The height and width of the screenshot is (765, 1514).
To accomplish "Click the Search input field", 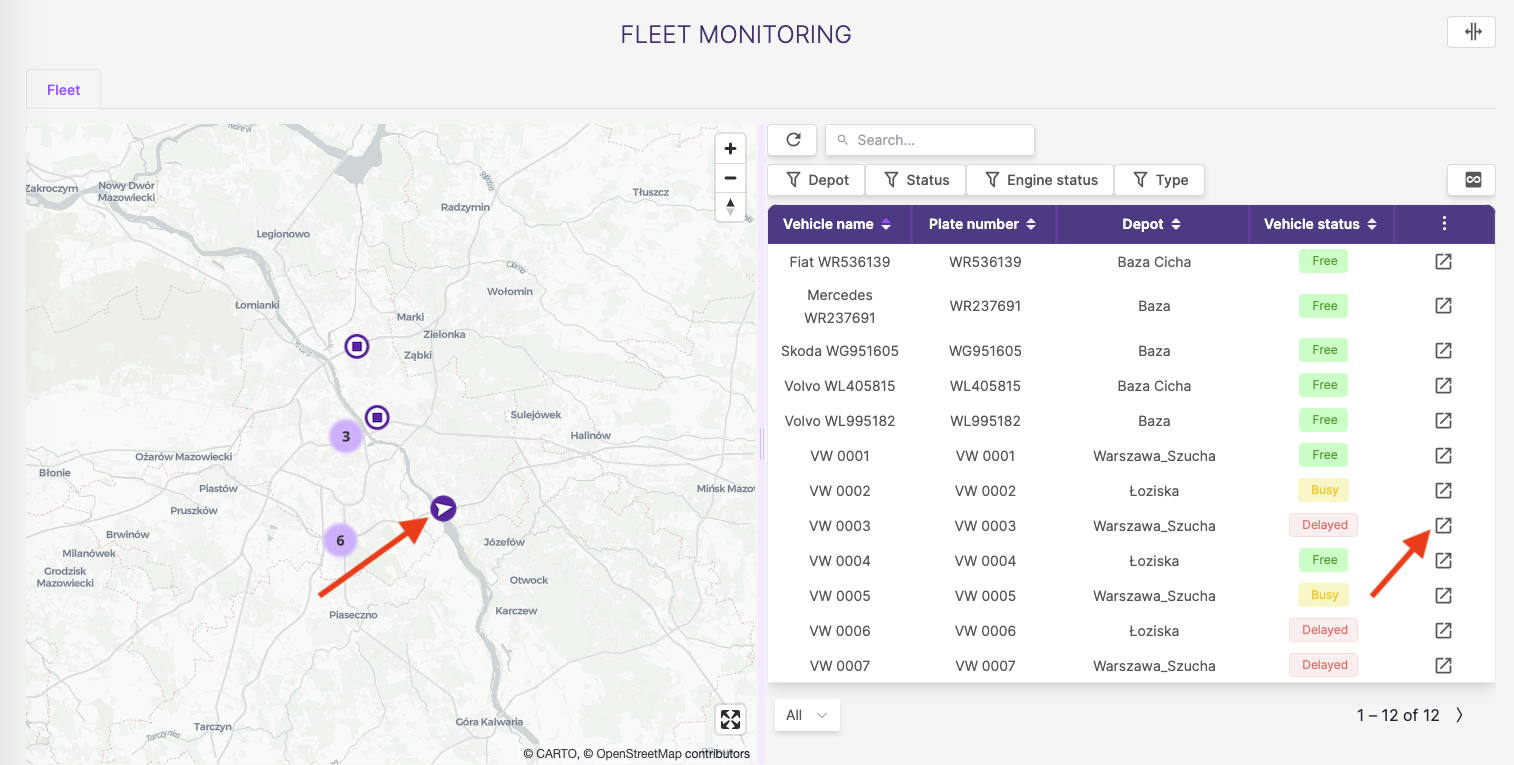I will pyautogui.click(x=930, y=140).
